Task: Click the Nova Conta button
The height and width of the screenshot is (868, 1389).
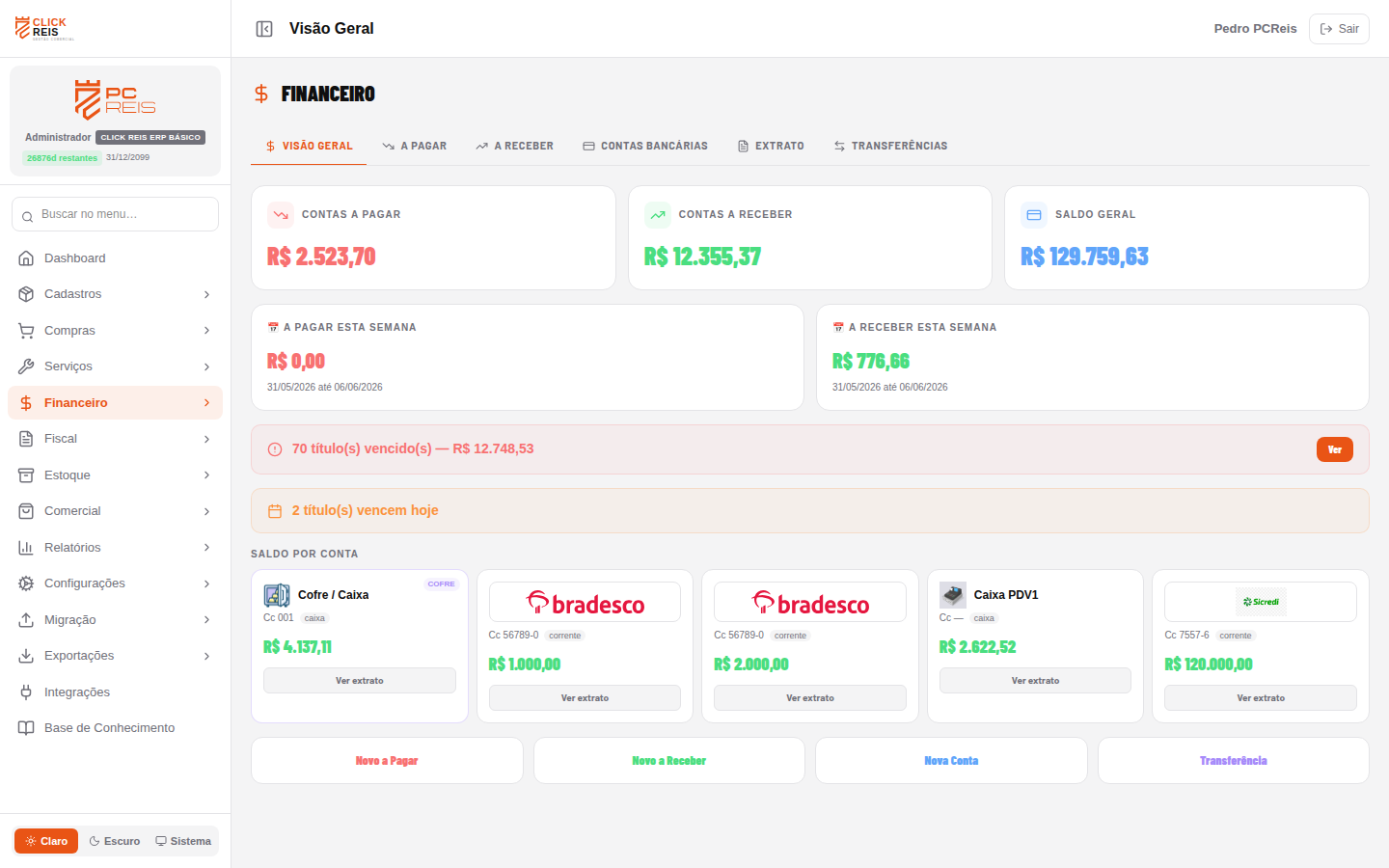Action: click(x=951, y=761)
